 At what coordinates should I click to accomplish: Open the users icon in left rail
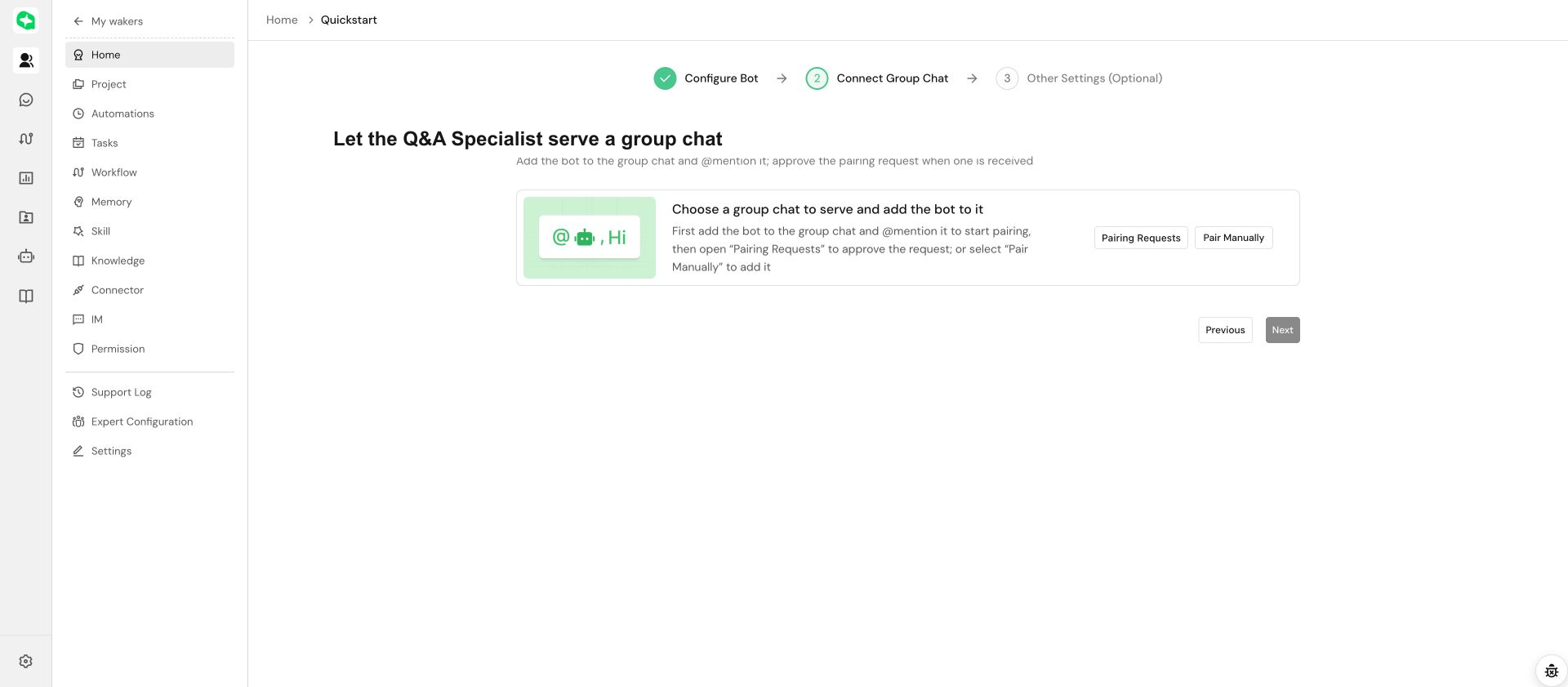pyautogui.click(x=26, y=60)
